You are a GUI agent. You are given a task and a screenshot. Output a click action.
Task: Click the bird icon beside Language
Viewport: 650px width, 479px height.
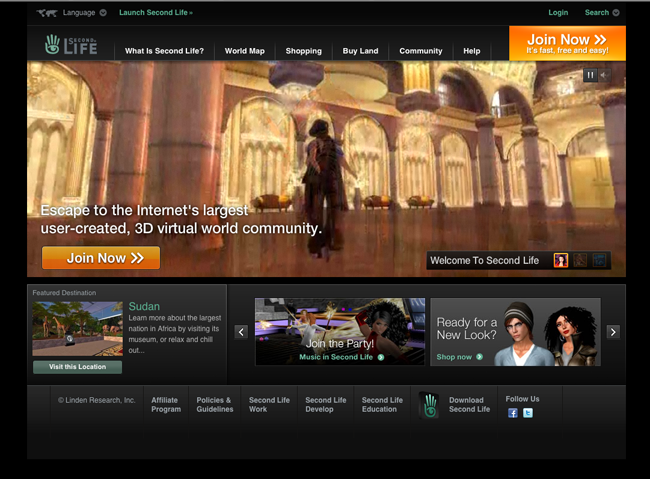point(47,13)
